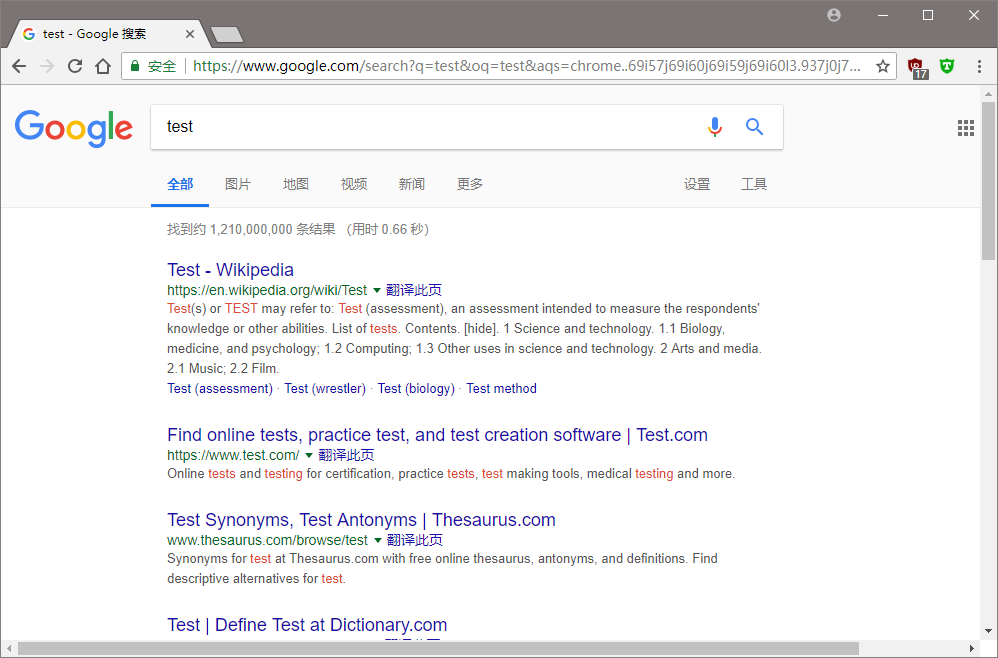
Task: Open the 'Test (assessment)' sitelink
Action: (x=220, y=389)
